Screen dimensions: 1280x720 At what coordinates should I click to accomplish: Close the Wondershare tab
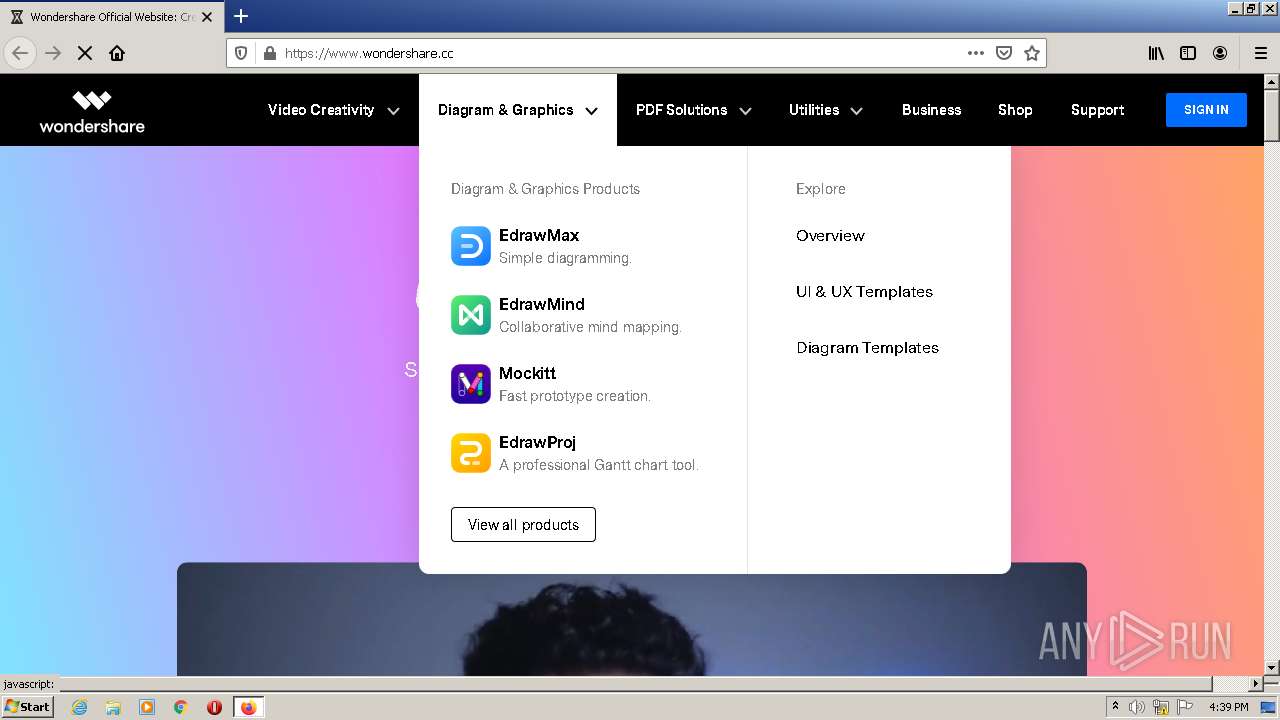click(x=207, y=17)
